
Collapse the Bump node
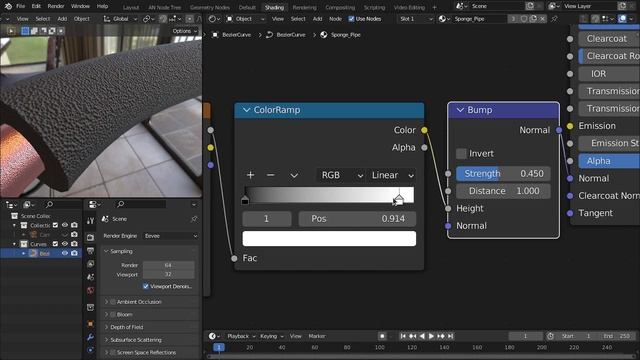pyautogui.click(x=460, y=110)
